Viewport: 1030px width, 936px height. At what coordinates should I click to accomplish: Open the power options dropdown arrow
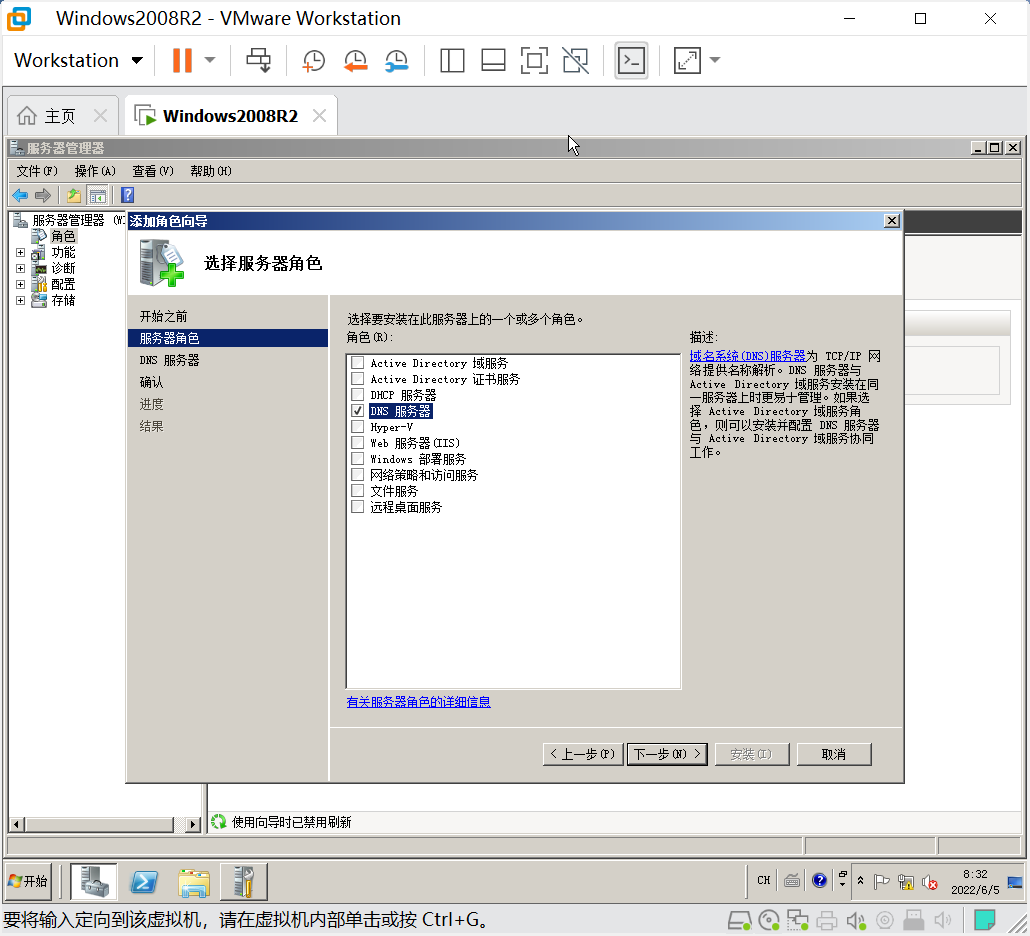tap(210, 60)
